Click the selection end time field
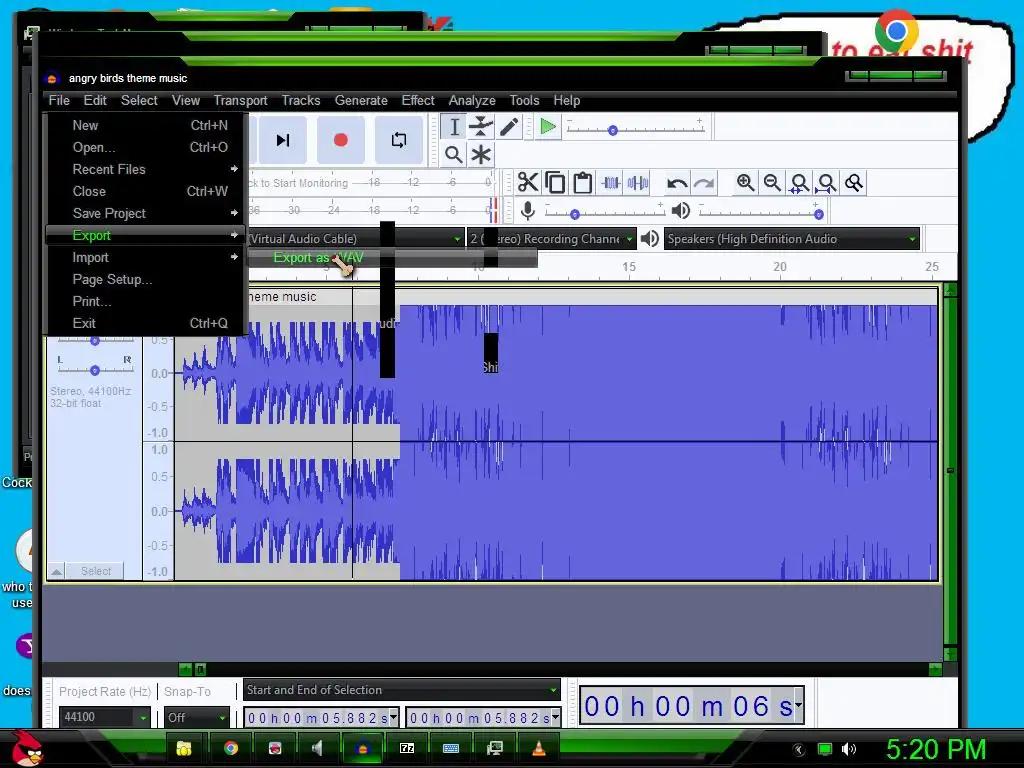This screenshot has height=768, width=1024. click(x=483, y=718)
